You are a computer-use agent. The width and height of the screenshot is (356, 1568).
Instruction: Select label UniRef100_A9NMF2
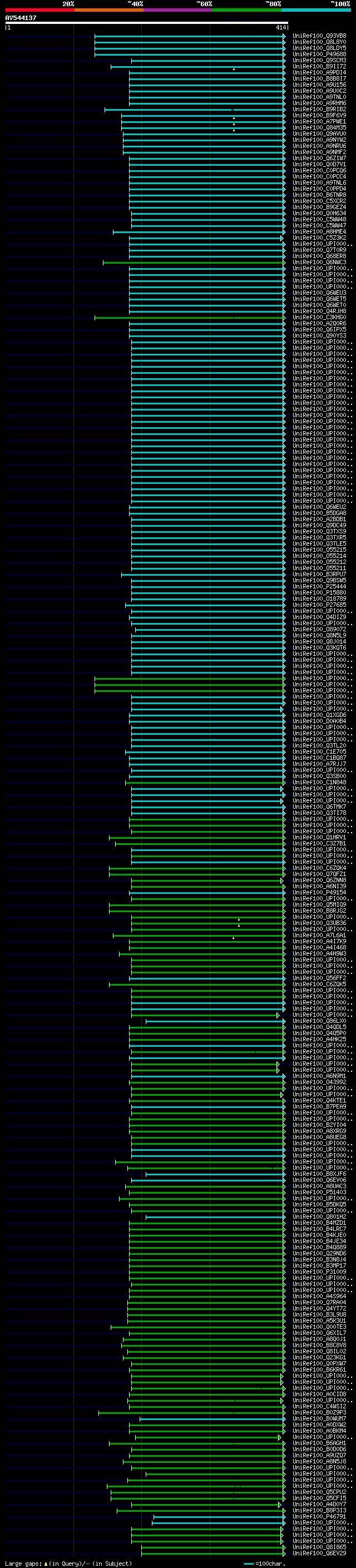(319, 152)
